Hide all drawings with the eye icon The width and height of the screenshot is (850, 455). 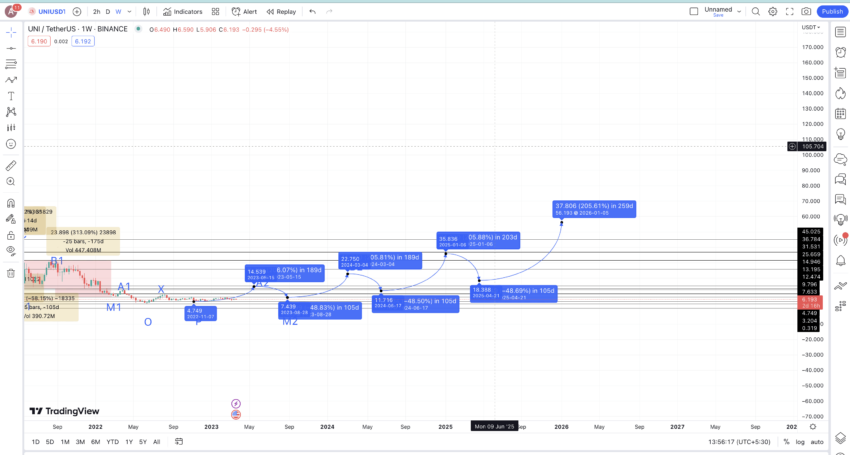(10, 251)
